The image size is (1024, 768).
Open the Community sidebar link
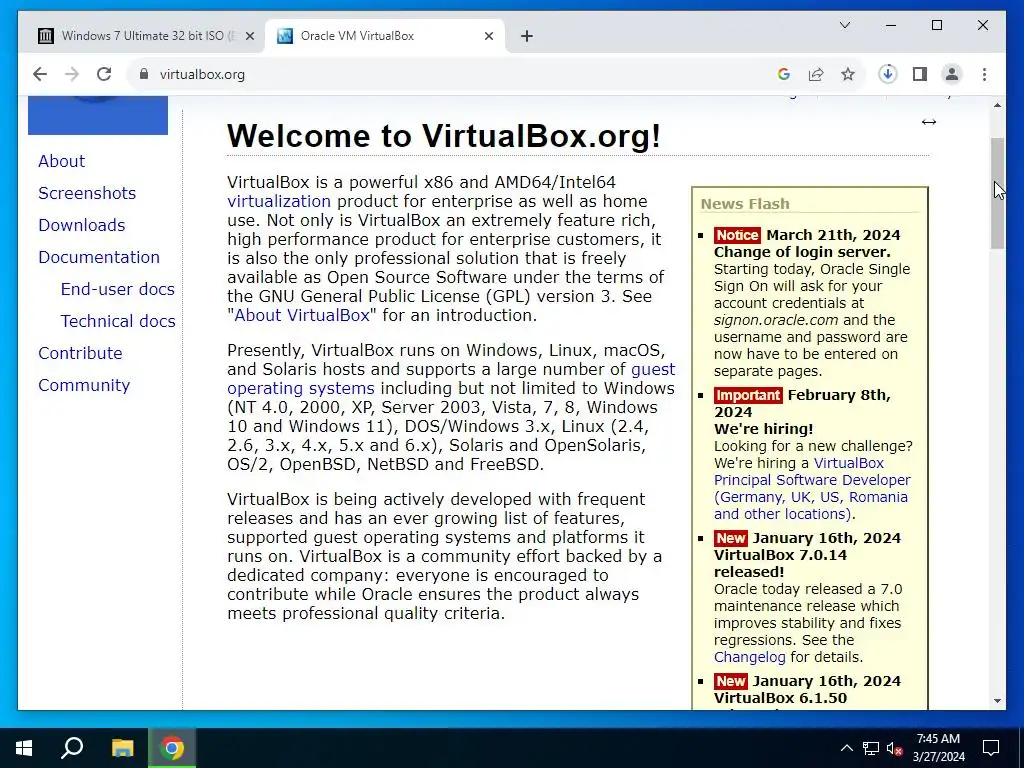tap(84, 385)
